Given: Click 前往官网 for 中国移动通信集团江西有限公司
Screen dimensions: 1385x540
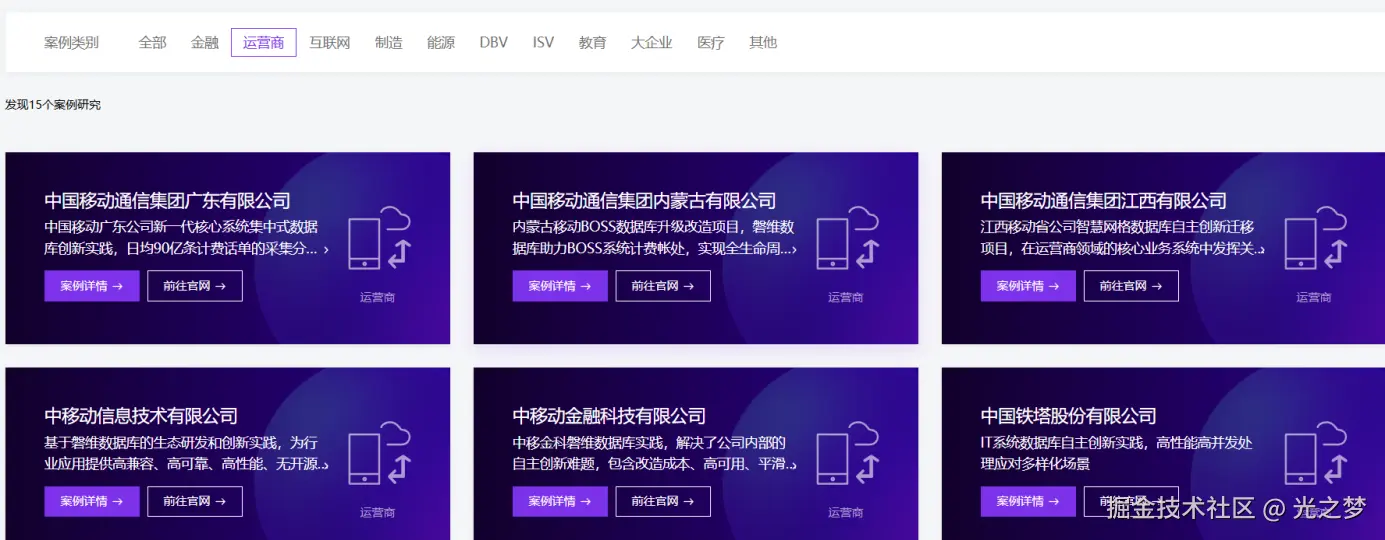Looking at the screenshot, I should coord(1131,286).
